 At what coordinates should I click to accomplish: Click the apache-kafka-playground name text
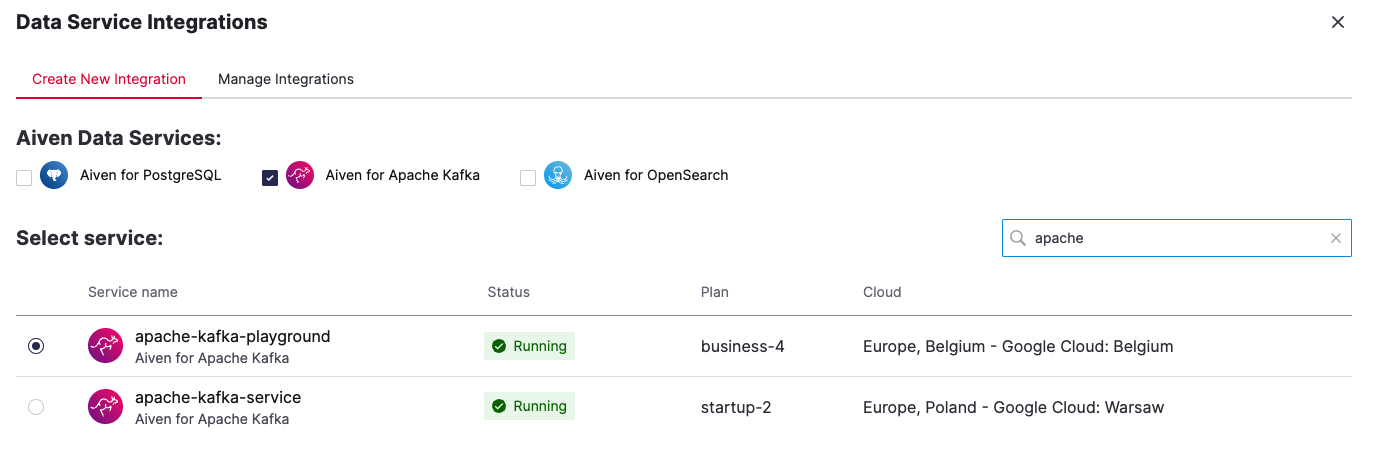point(232,336)
